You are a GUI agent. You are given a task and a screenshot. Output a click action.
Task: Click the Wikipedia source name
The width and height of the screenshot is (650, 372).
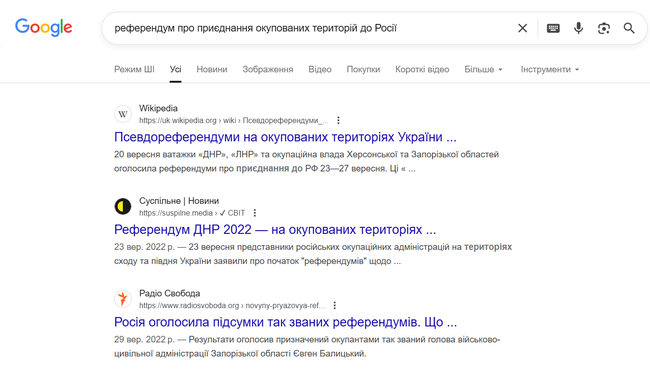(158, 108)
